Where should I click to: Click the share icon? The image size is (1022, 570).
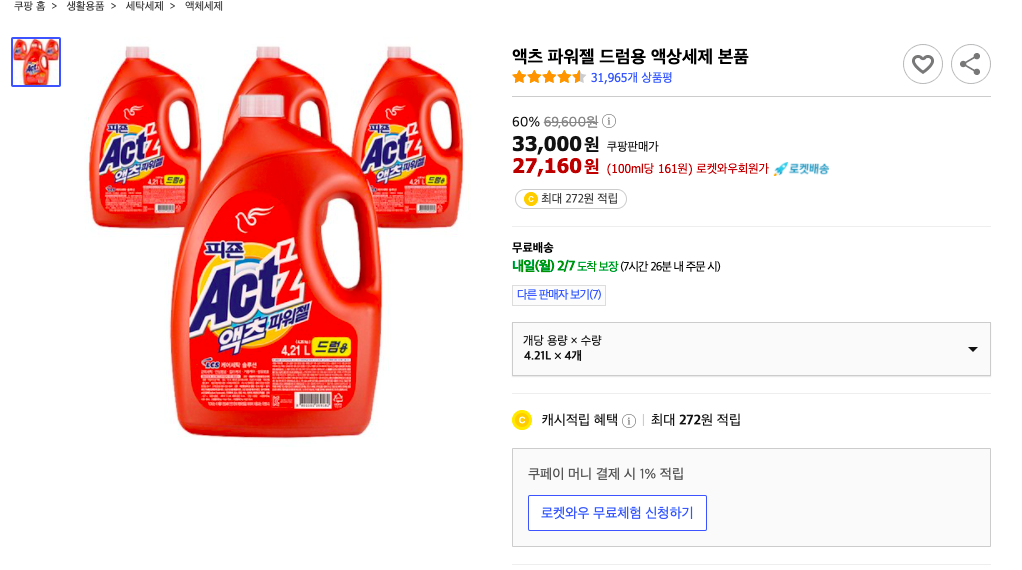coord(970,64)
